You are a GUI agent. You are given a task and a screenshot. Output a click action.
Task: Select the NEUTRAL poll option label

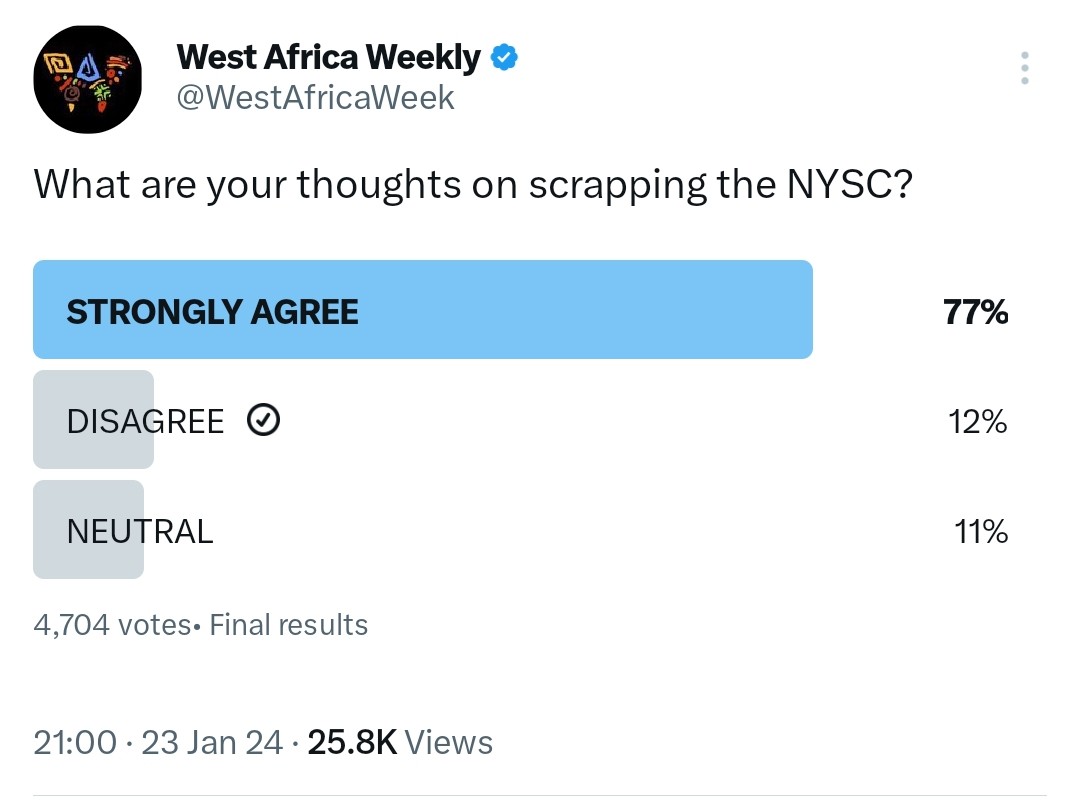point(140,531)
